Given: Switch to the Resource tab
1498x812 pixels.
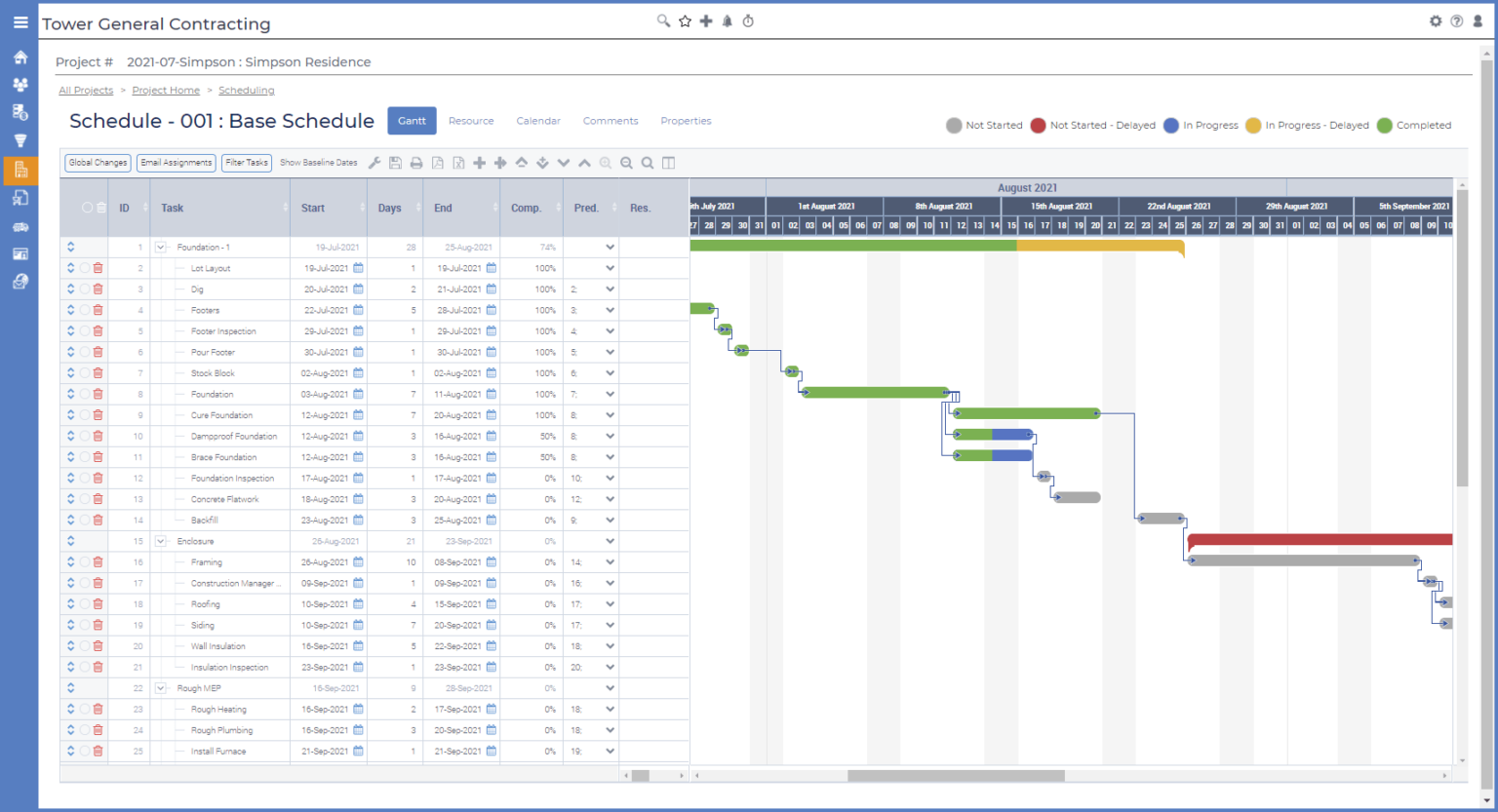Looking at the screenshot, I should (471, 120).
